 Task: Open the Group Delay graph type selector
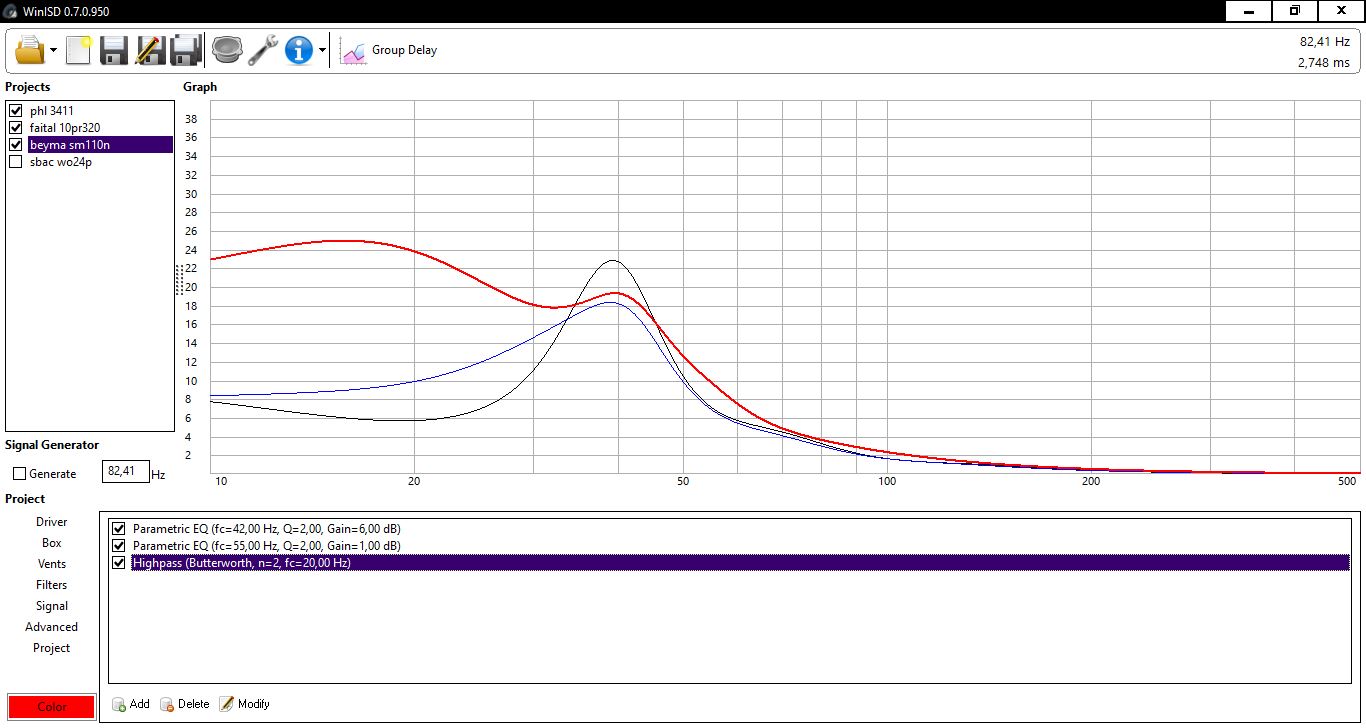pos(389,50)
